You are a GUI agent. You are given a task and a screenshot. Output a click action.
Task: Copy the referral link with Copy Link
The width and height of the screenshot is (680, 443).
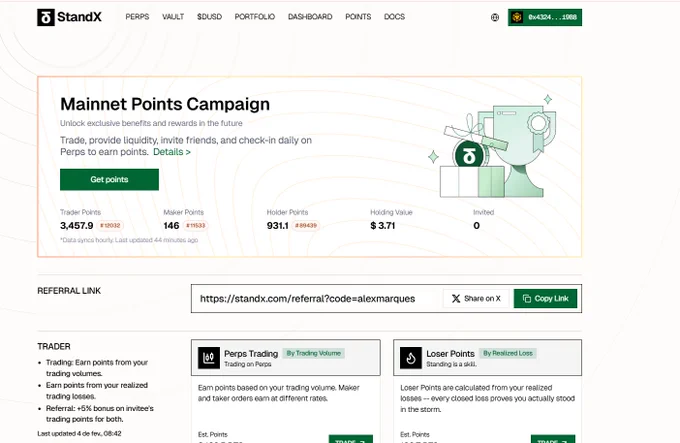(x=546, y=298)
